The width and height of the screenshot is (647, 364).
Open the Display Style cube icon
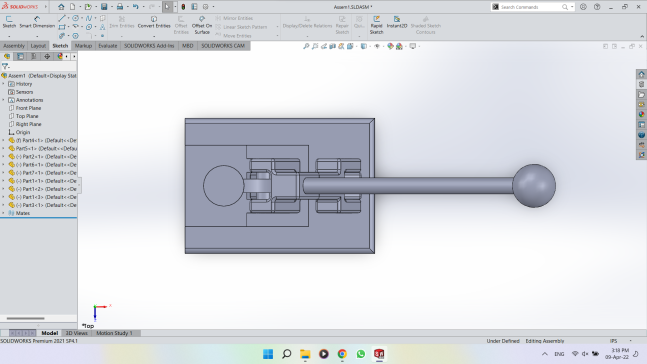pyautogui.click(x=364, y=46)
